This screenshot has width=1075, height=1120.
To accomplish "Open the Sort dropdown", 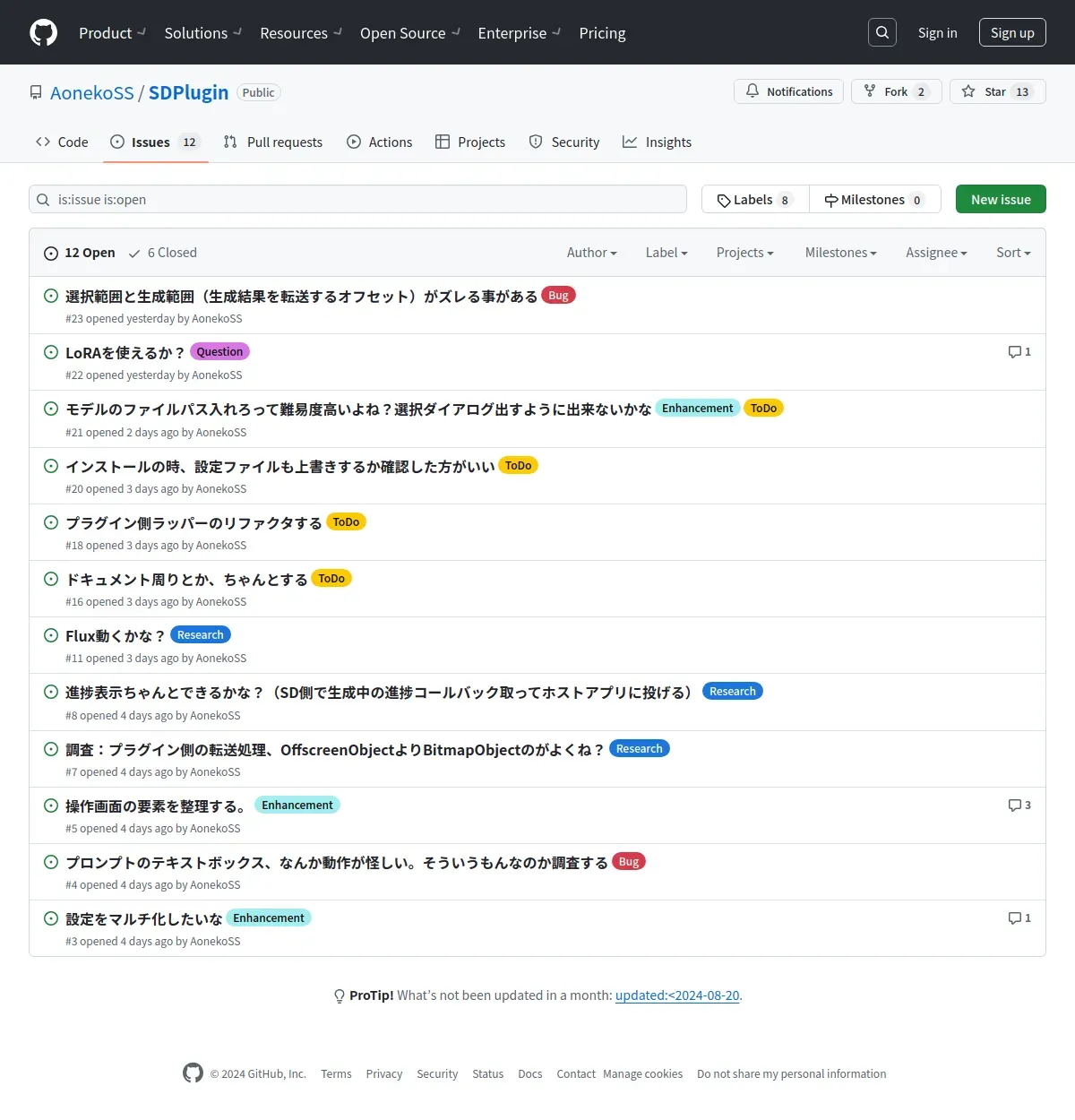I will (x=1013, y=253).
